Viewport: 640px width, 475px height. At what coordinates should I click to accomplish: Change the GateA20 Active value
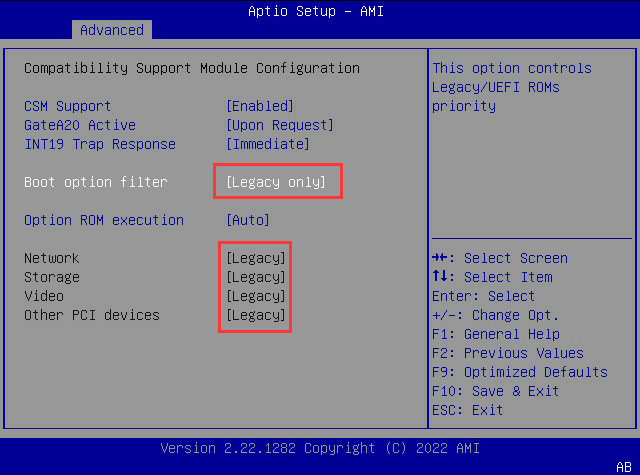coord(279,125)
